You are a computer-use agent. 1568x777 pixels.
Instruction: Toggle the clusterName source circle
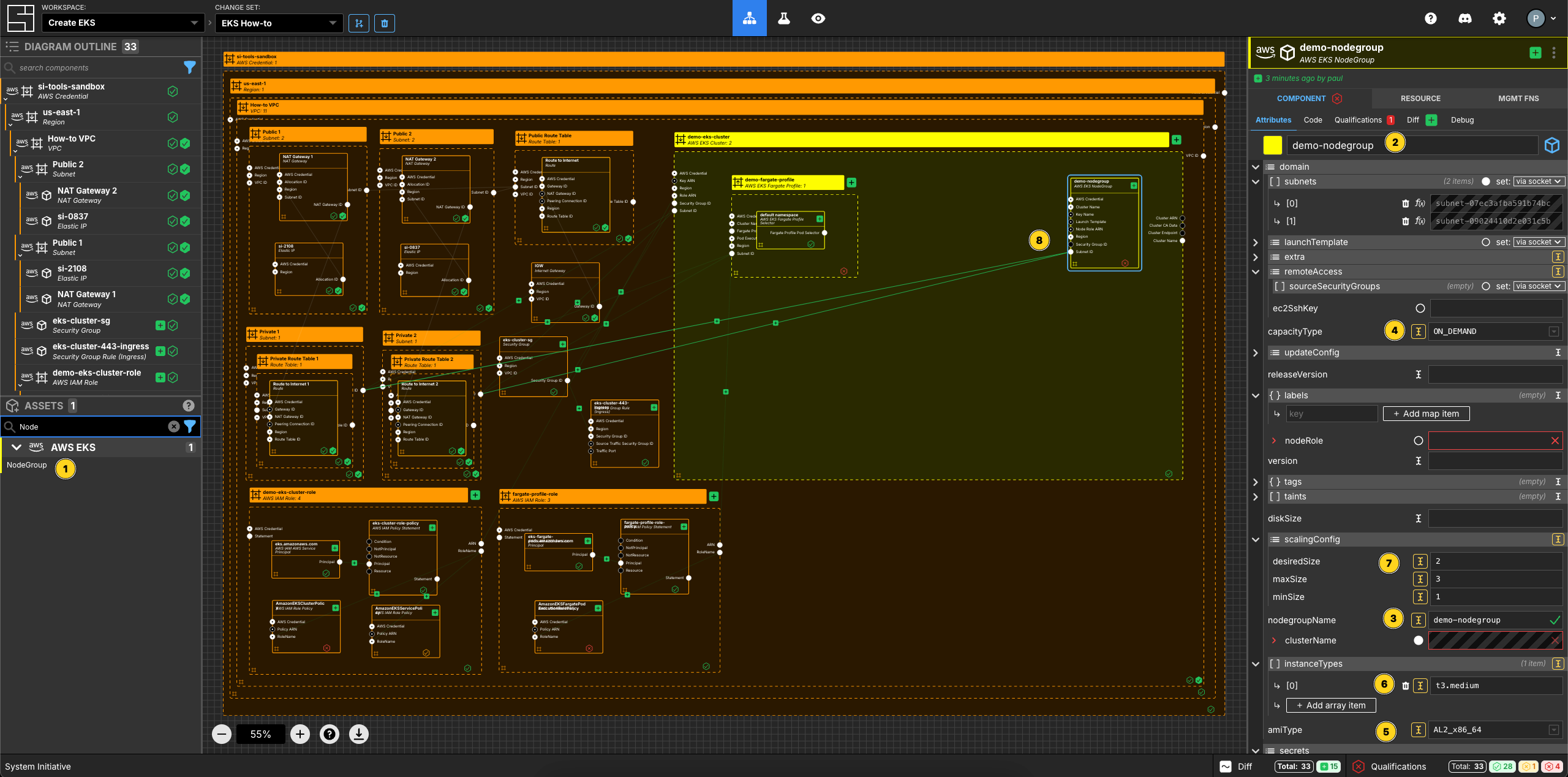coord(1419,640)
